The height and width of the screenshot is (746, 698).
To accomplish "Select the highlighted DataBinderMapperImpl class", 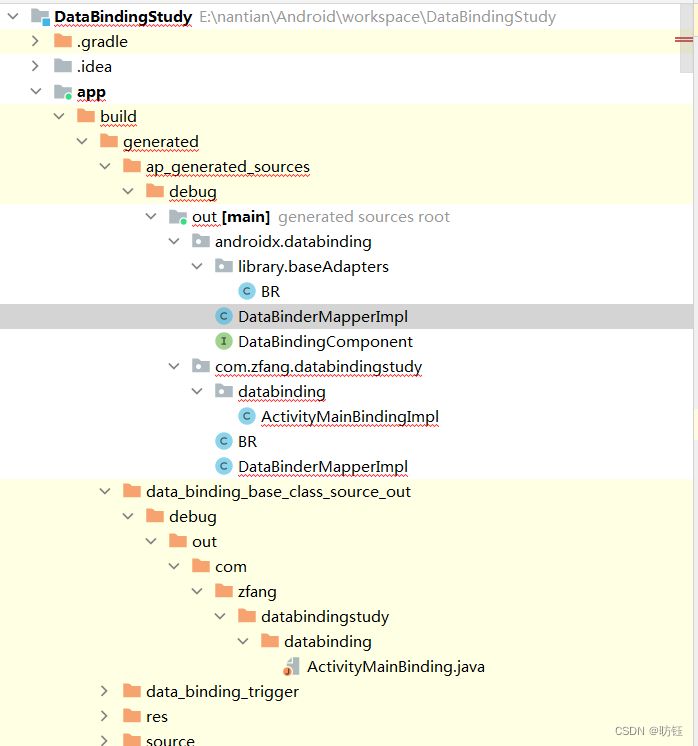I will pos(322,317).
